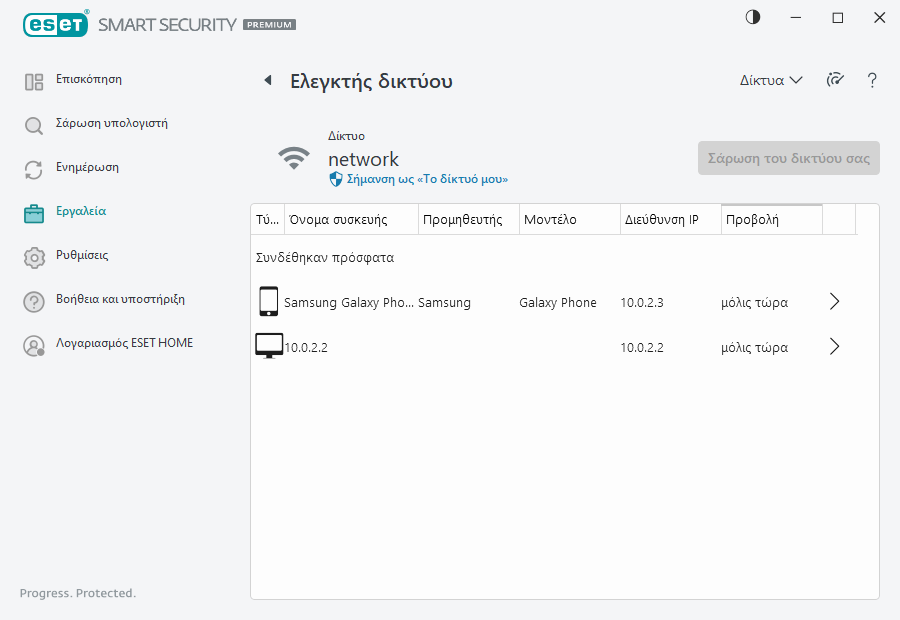Expand Samsung Galaxy Phone details chevron
This screenshot has width=900, height=620.
835,302
